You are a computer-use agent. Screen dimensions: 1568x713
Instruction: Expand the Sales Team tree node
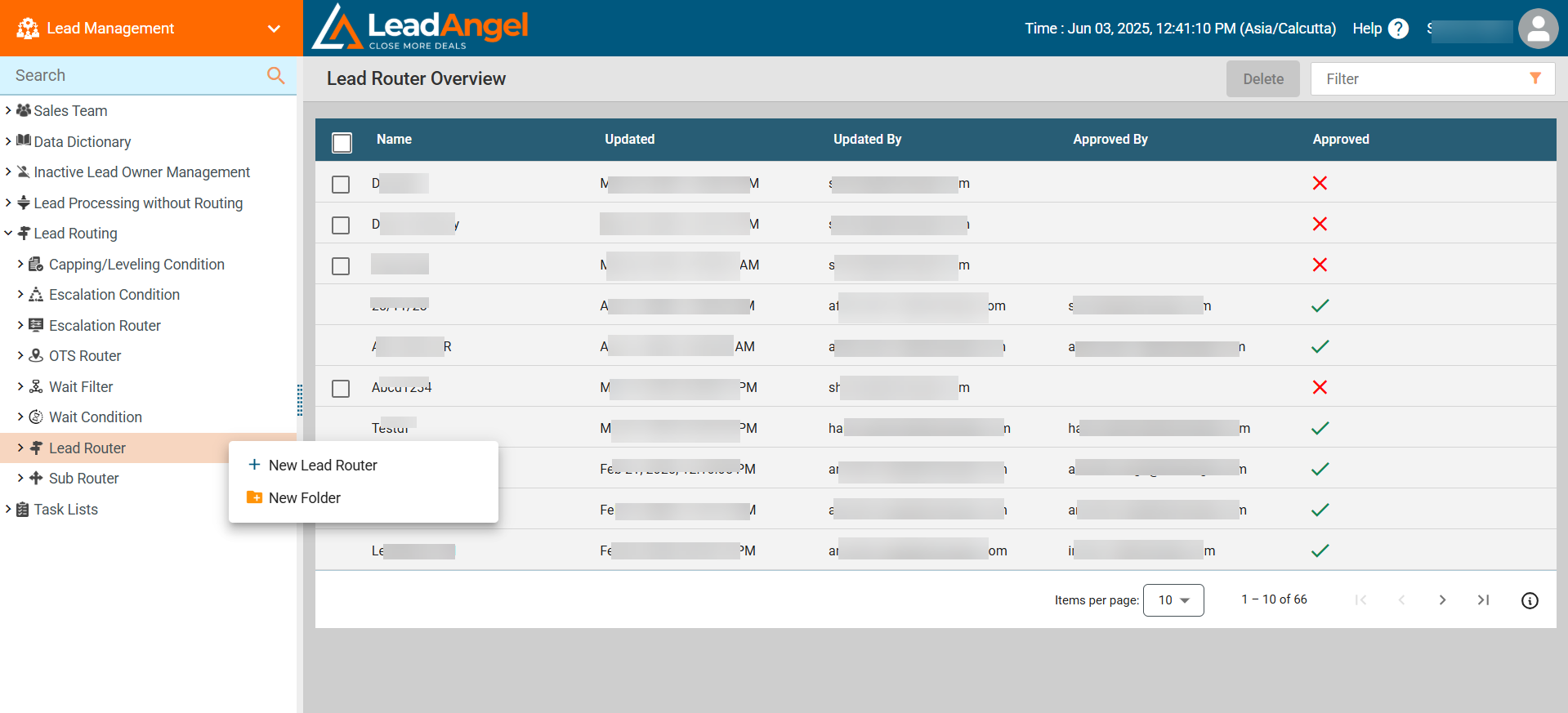tap(8, 110)
